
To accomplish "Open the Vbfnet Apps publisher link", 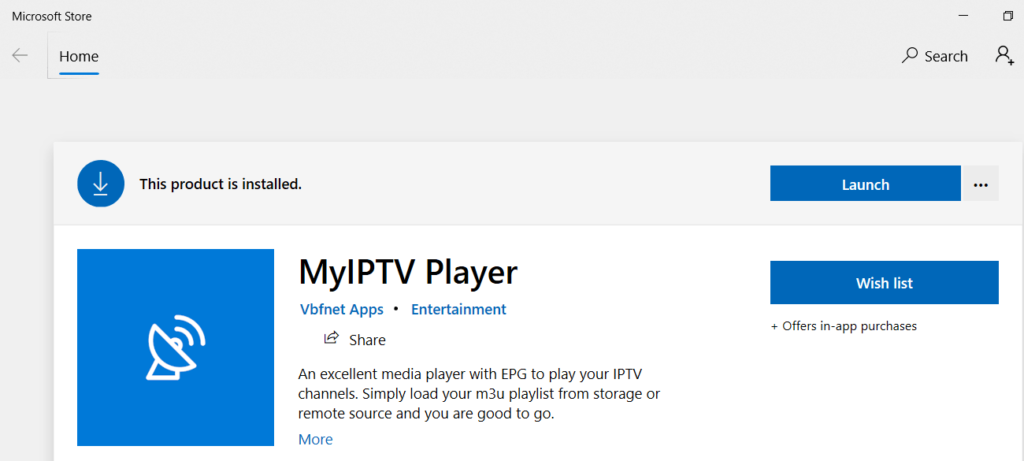I will (x=342, y=310).
